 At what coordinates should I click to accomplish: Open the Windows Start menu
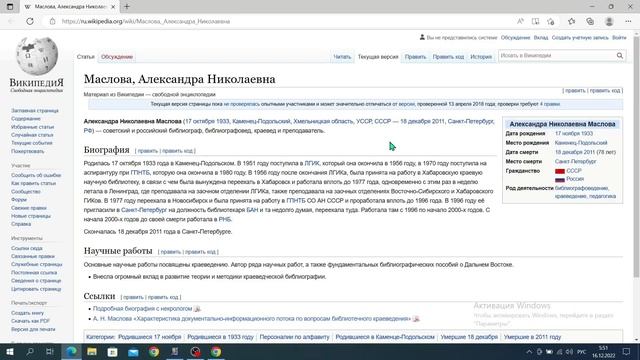[x=10, y=351]
